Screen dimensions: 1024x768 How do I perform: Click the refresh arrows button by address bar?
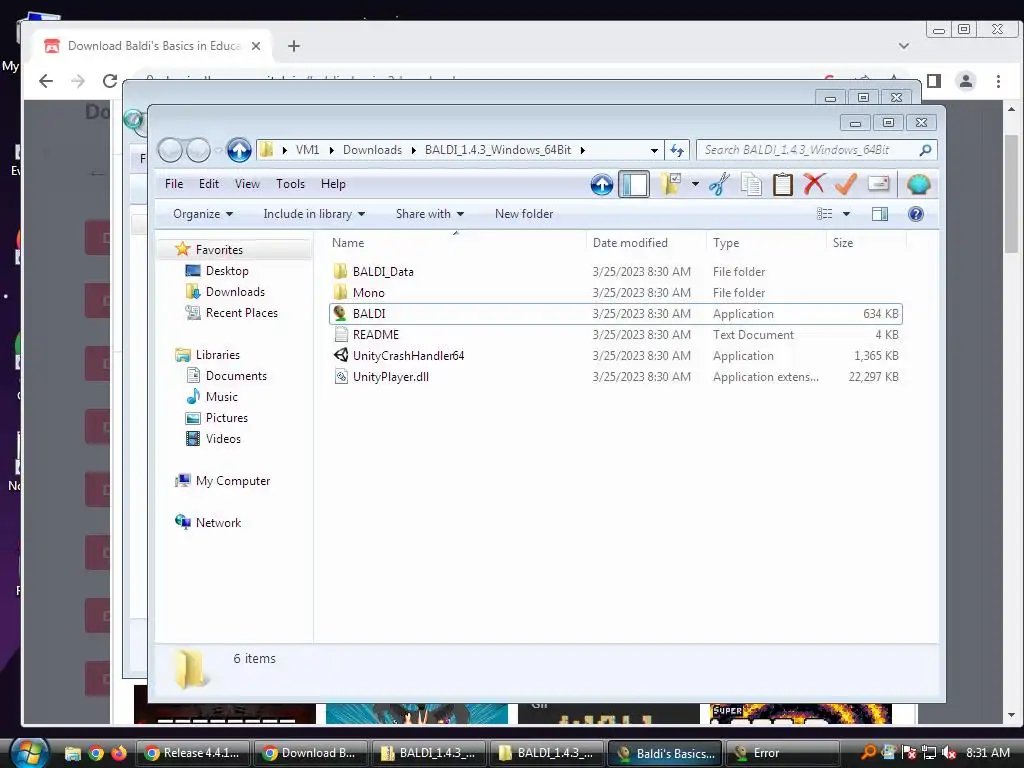677,150
